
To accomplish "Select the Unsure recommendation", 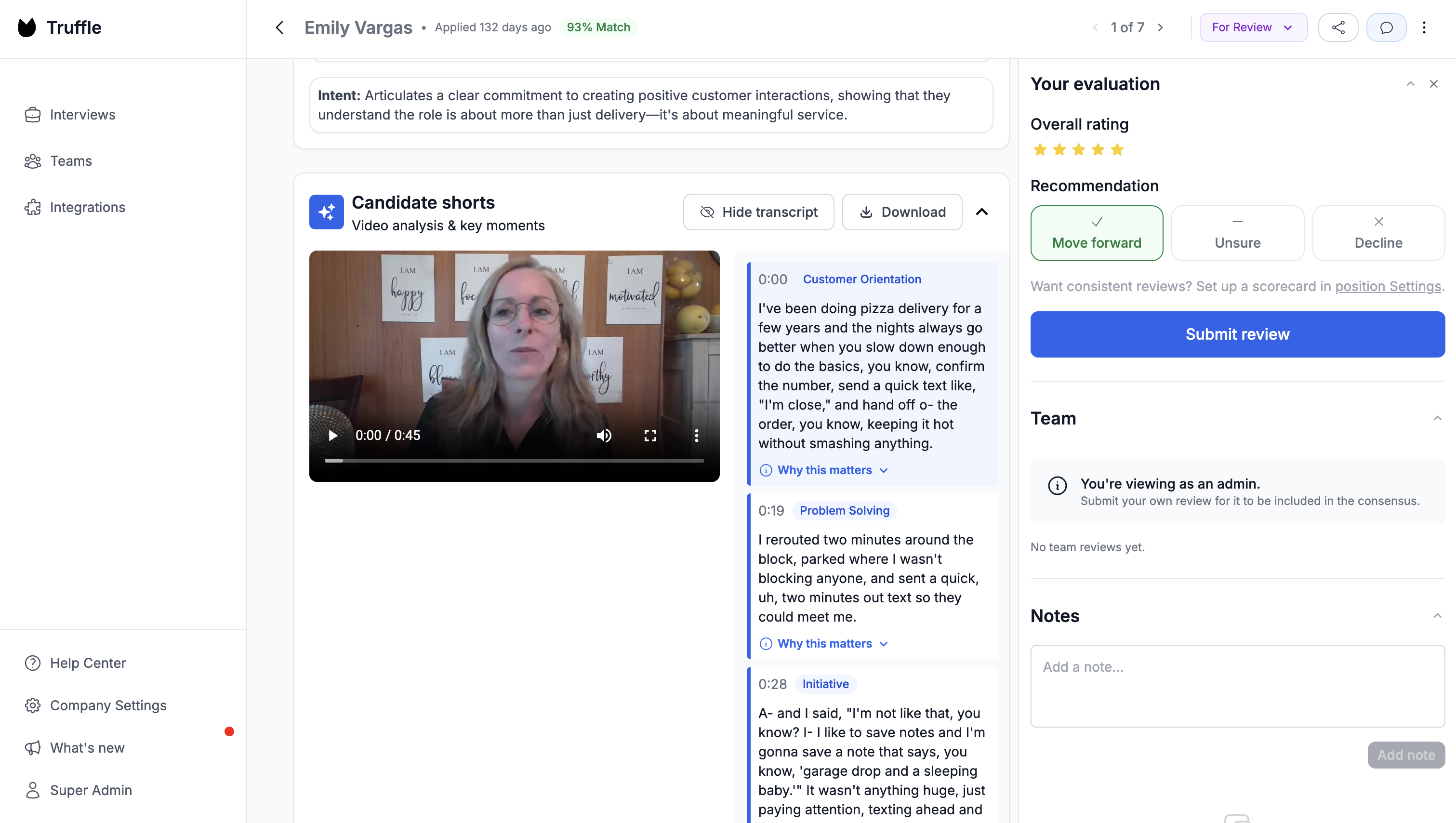I will point(1237,233).
